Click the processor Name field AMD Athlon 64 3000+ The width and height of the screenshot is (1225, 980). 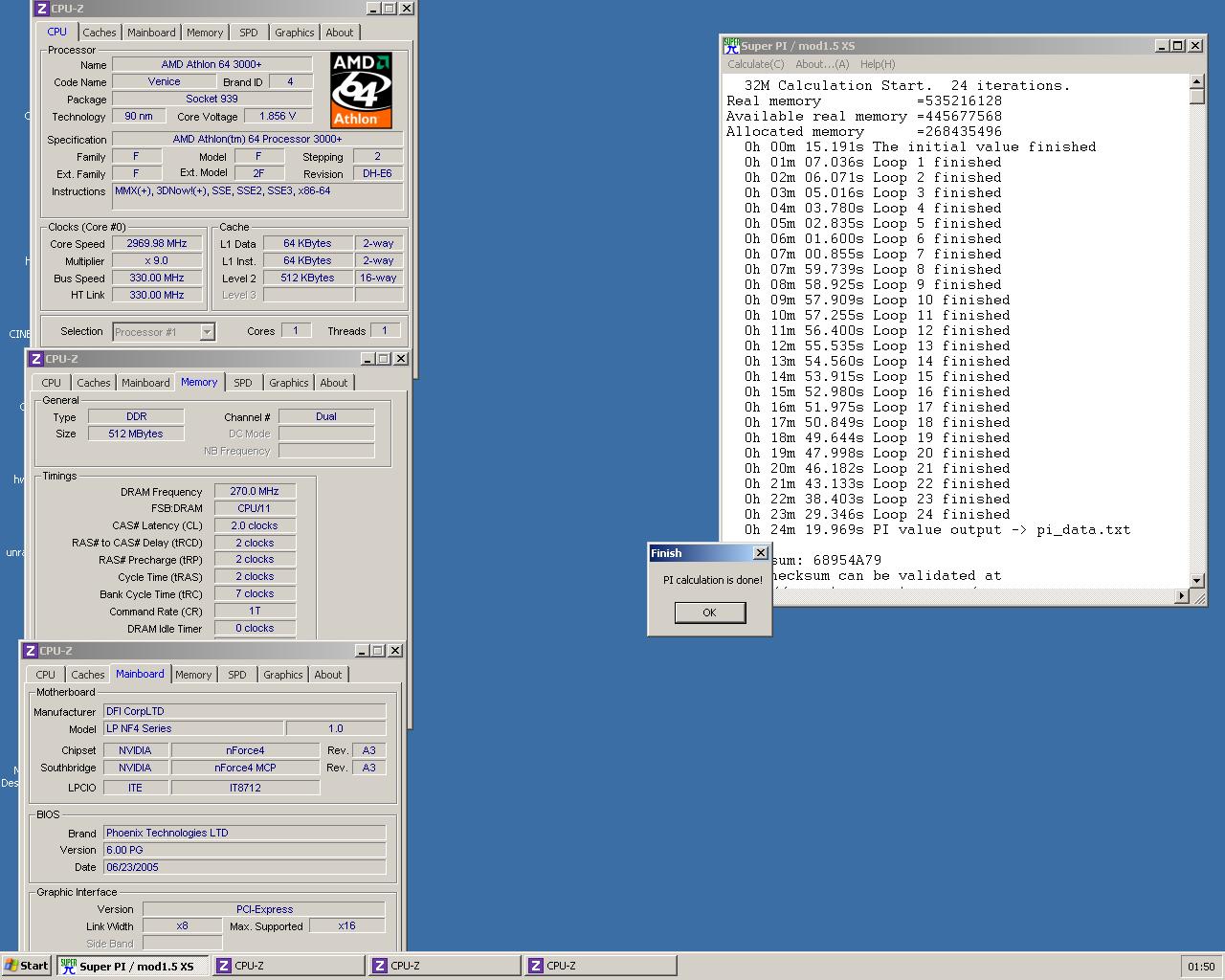click(212, 64)
